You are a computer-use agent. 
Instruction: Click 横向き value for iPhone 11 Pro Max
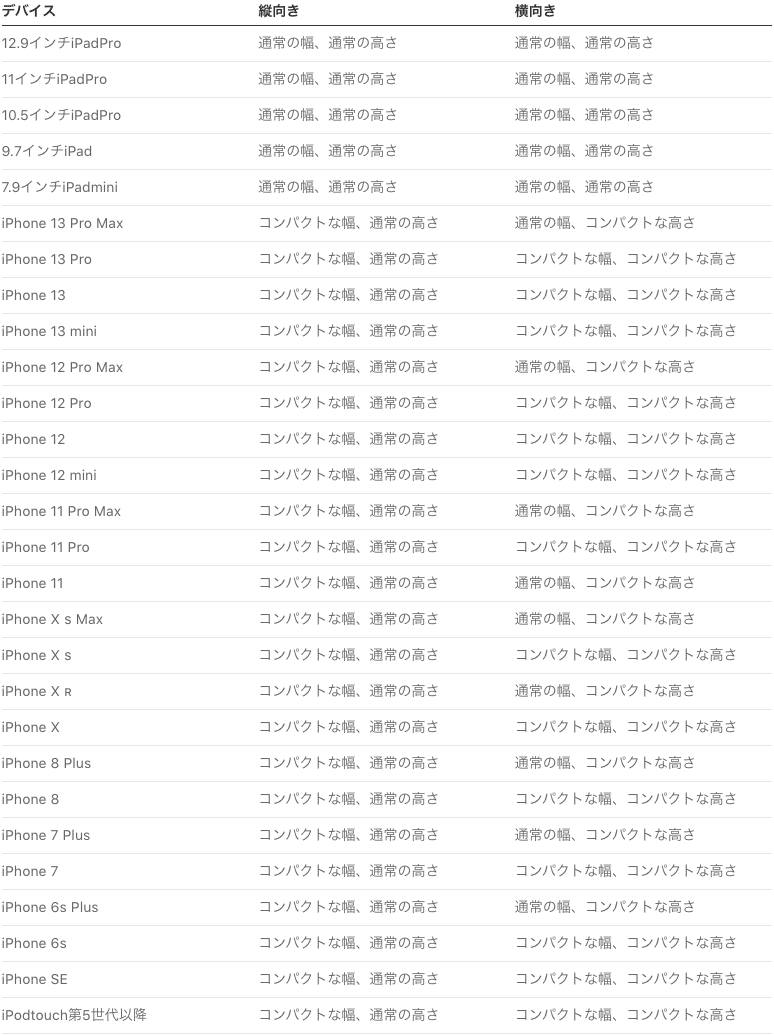605,511
